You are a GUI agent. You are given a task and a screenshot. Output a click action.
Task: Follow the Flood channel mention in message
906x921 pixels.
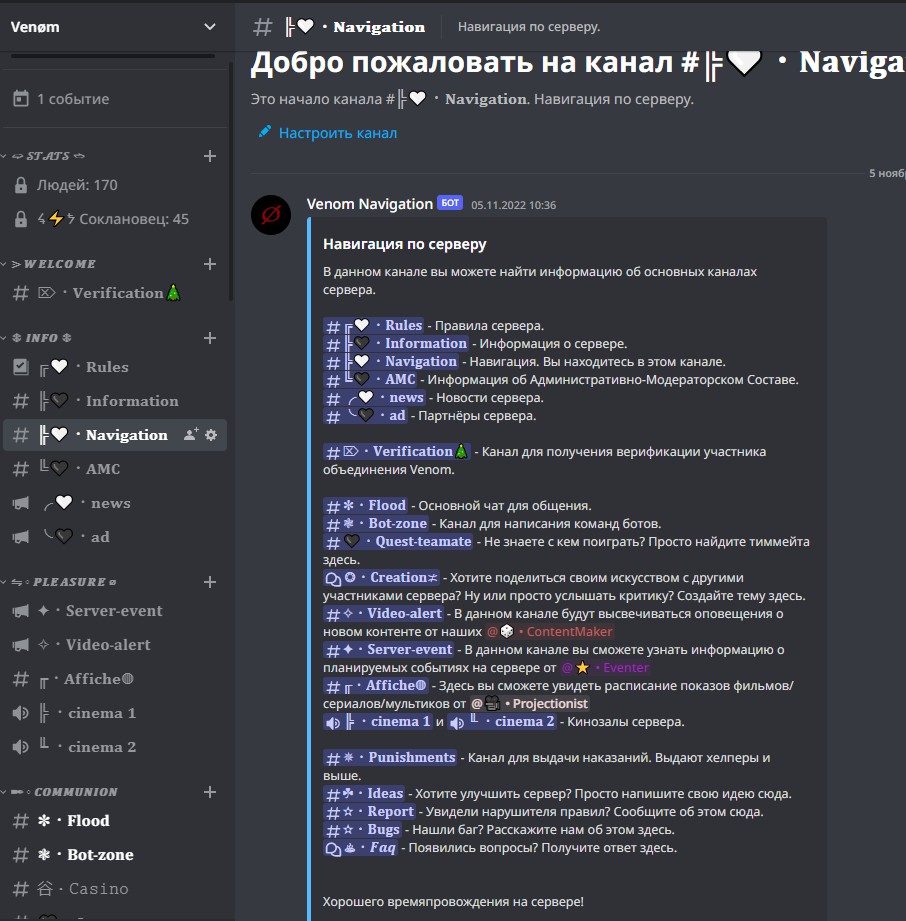coord(365,505)
